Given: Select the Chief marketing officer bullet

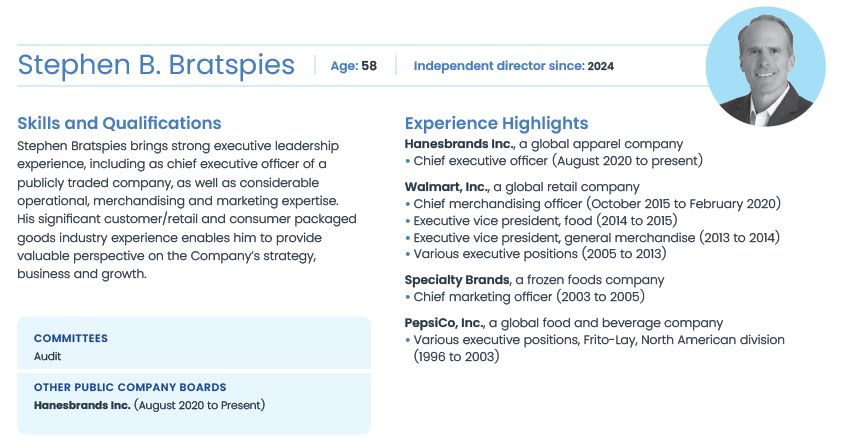Looking at the screenshot, I should (529, 296).
